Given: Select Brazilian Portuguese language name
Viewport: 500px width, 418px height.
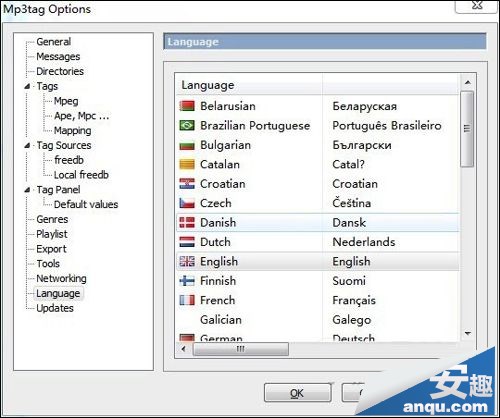Looking at the screenshot, I should 255,126.
